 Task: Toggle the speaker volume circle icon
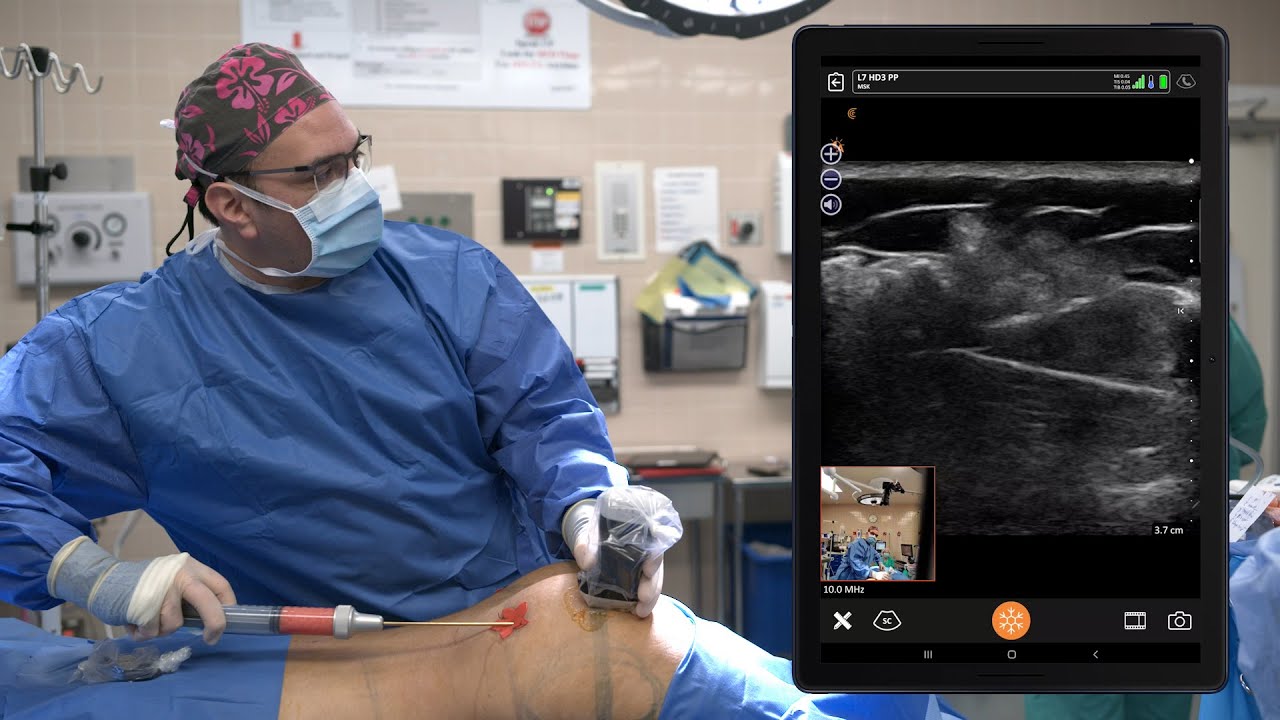click(x=831, y=205)
